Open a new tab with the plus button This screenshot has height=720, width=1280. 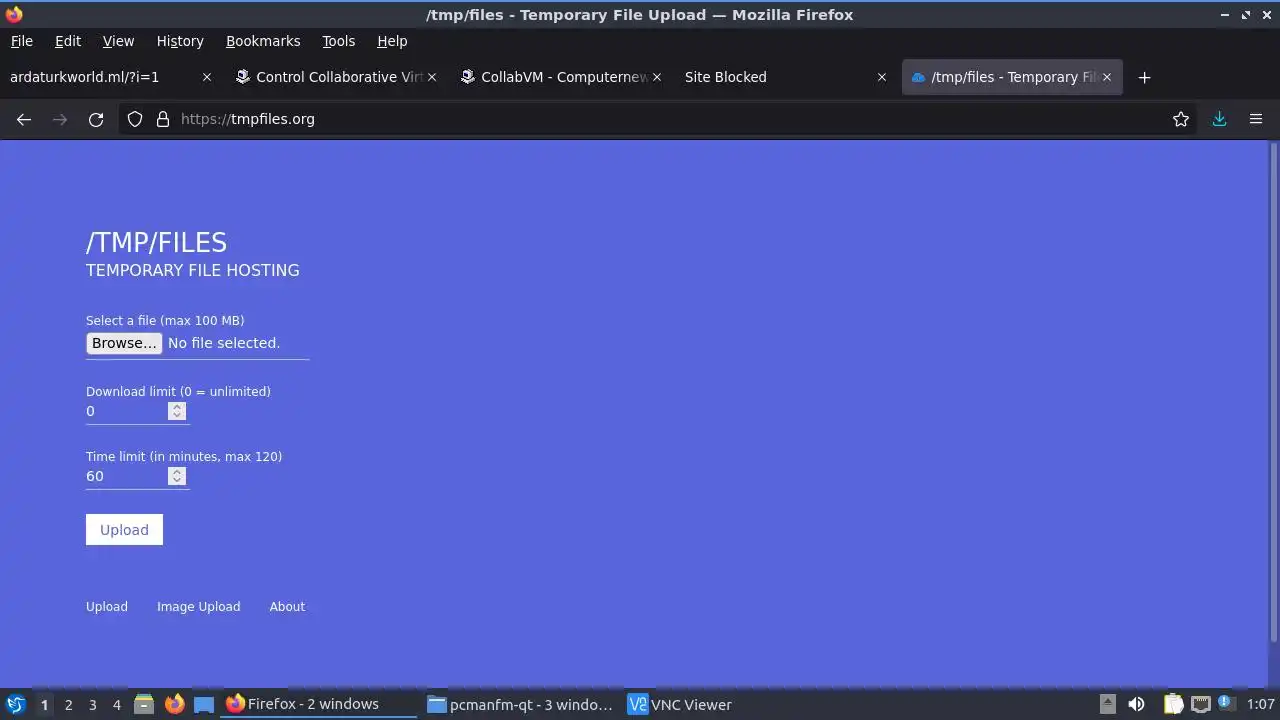tap(1145, 77)
